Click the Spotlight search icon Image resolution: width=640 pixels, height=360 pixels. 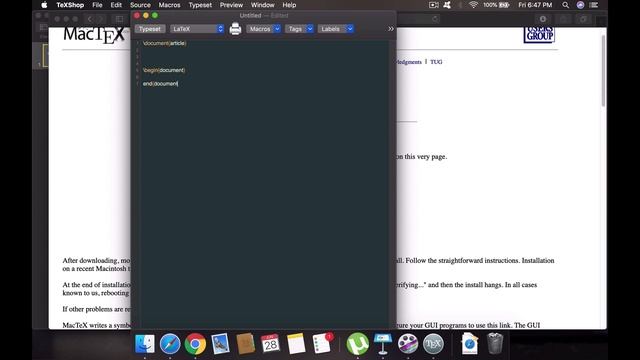(565, 5)
